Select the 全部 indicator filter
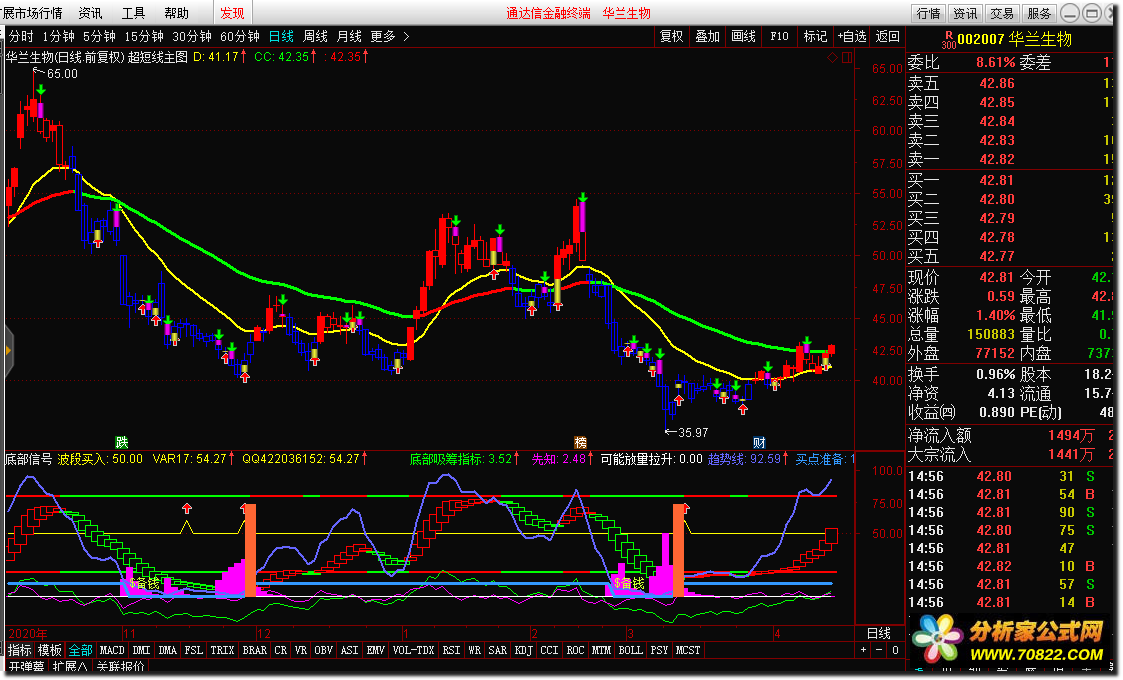This screenshot has width=1123, height=680. coord(80,650)
